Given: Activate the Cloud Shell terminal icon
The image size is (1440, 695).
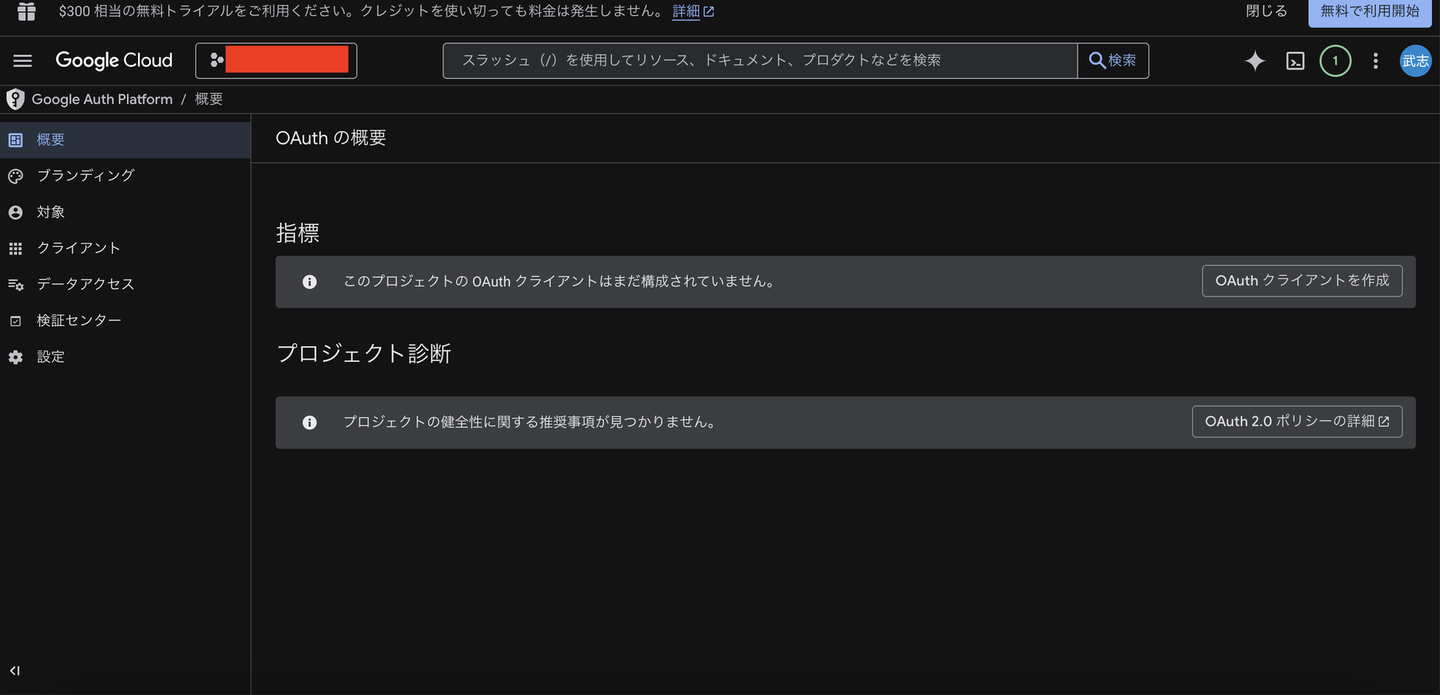Looking at the screenshot, I should click(x=1295, y=61).
